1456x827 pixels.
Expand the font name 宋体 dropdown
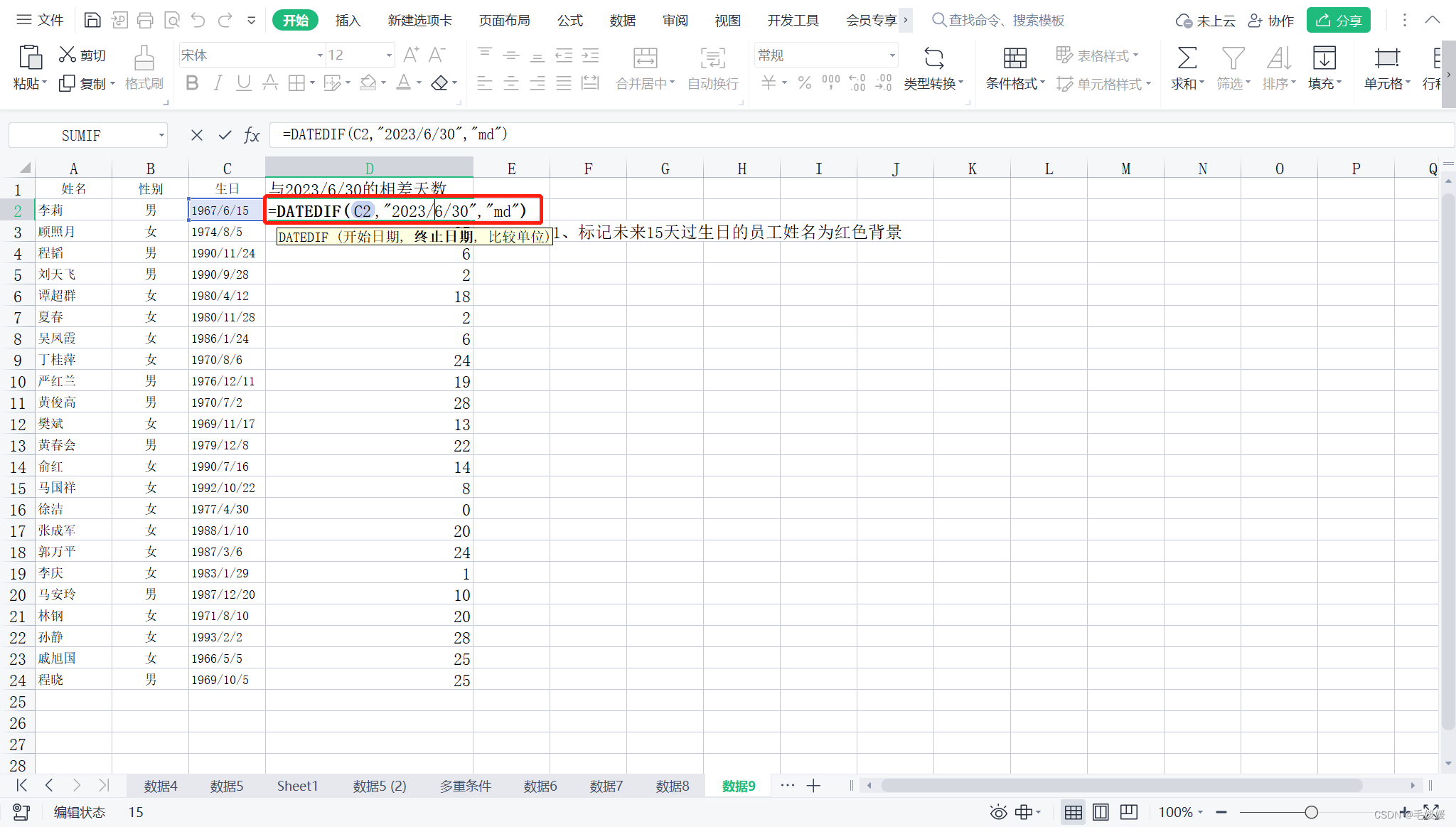pos(320,55)
